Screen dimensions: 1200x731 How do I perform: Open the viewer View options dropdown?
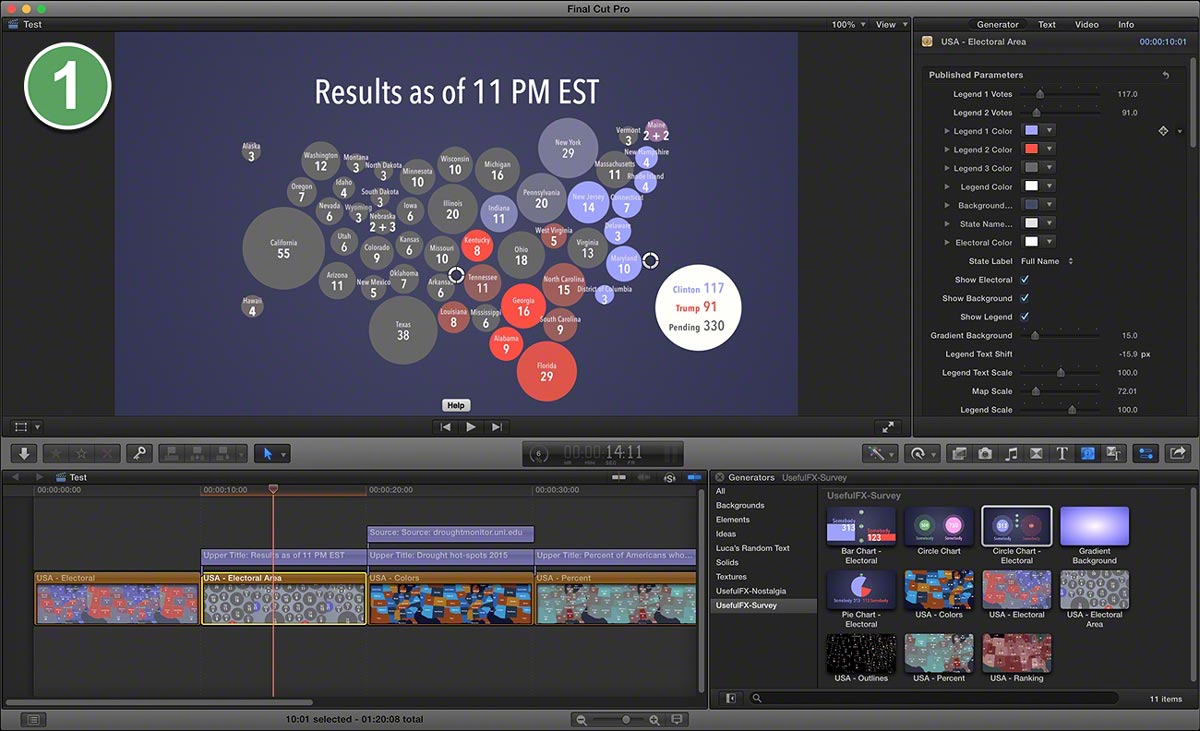890,24
